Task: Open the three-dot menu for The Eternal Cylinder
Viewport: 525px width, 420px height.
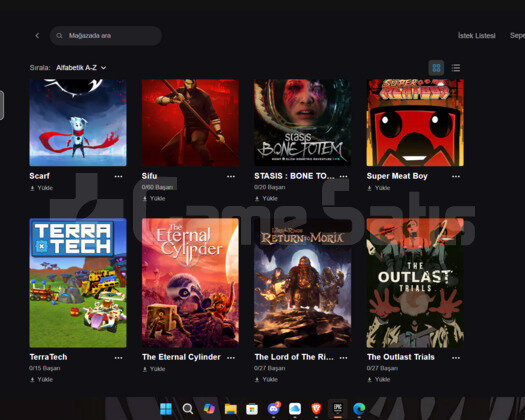Action: click(231, 358)
